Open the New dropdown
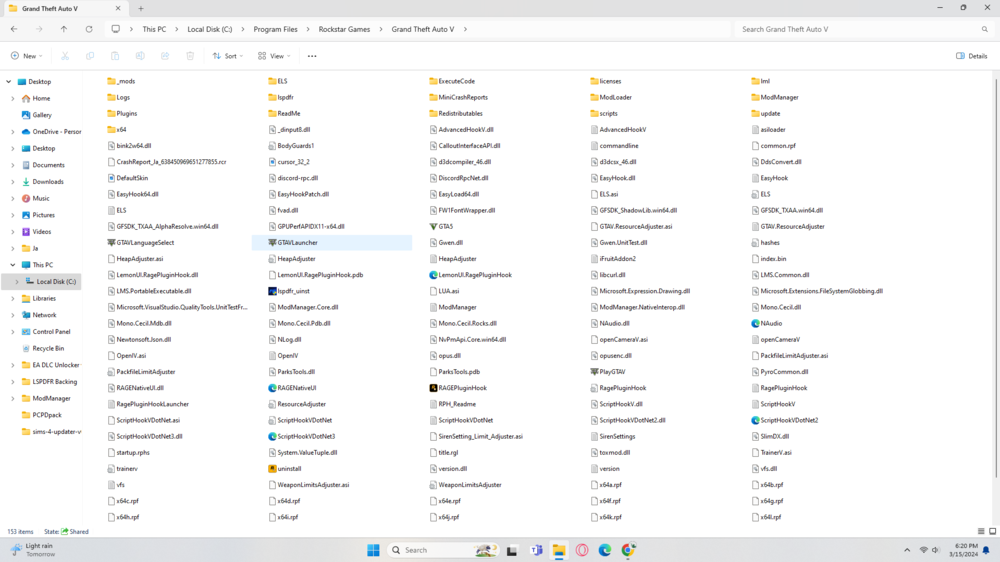The width and height of the screenshot is (1000, 562). 27,56
